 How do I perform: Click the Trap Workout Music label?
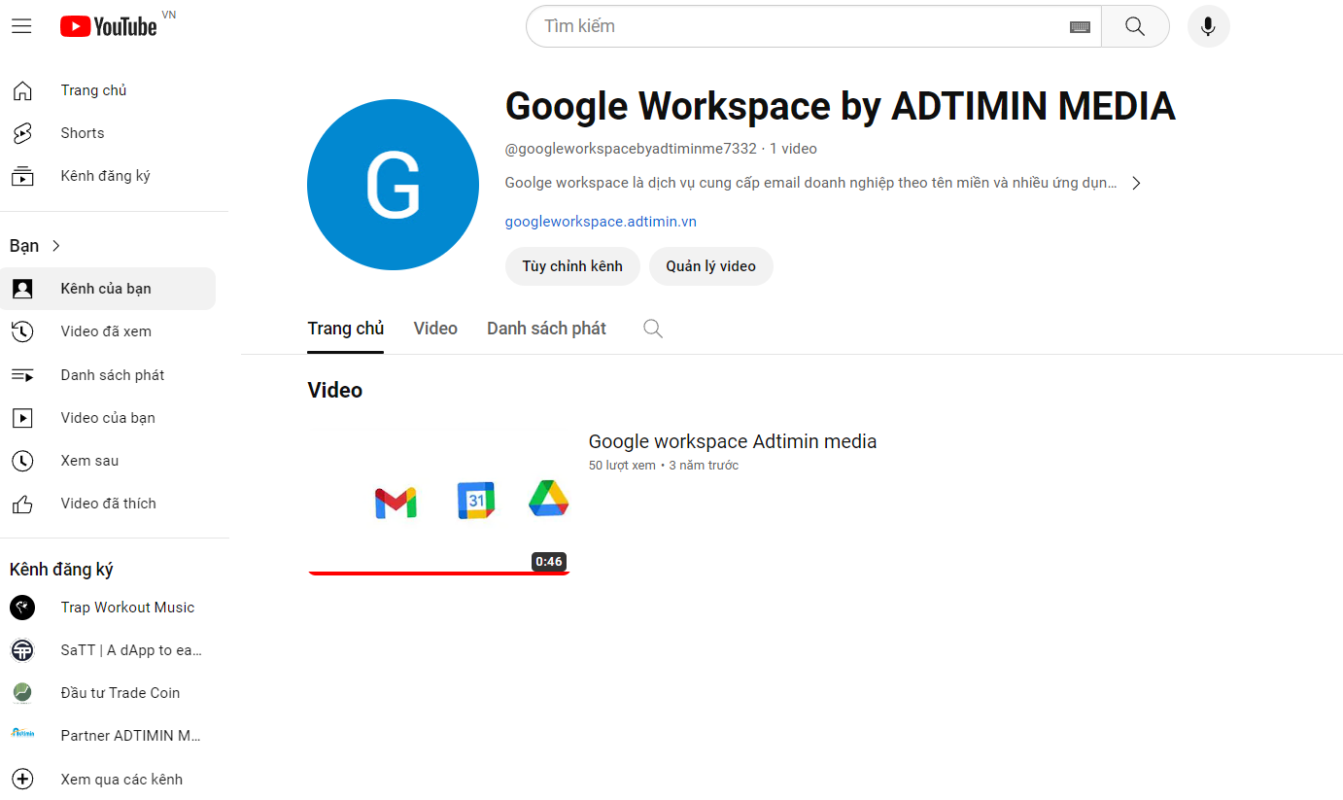128,607
